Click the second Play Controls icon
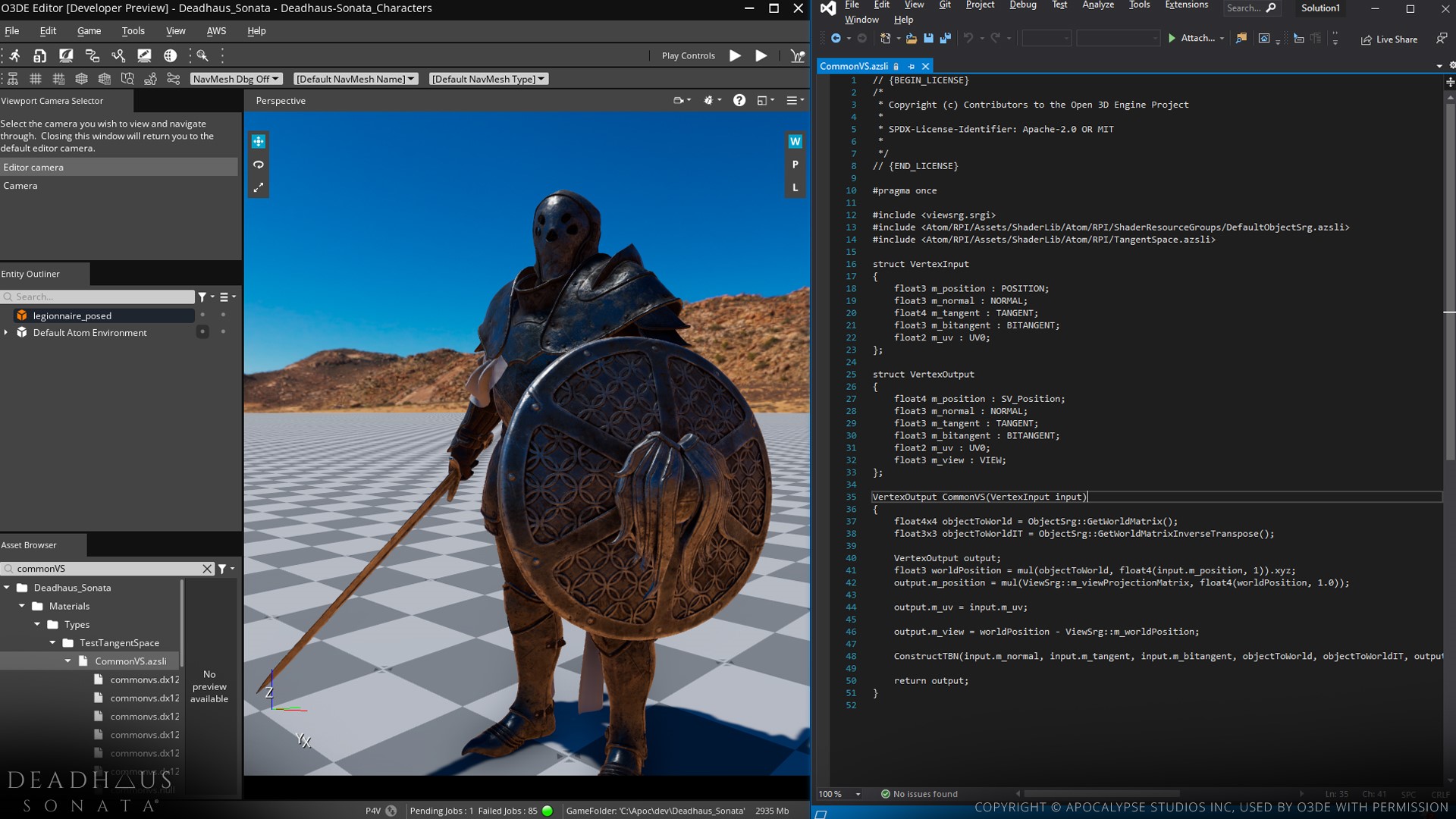Viewport: 1456px width, 819px height. 761,55
